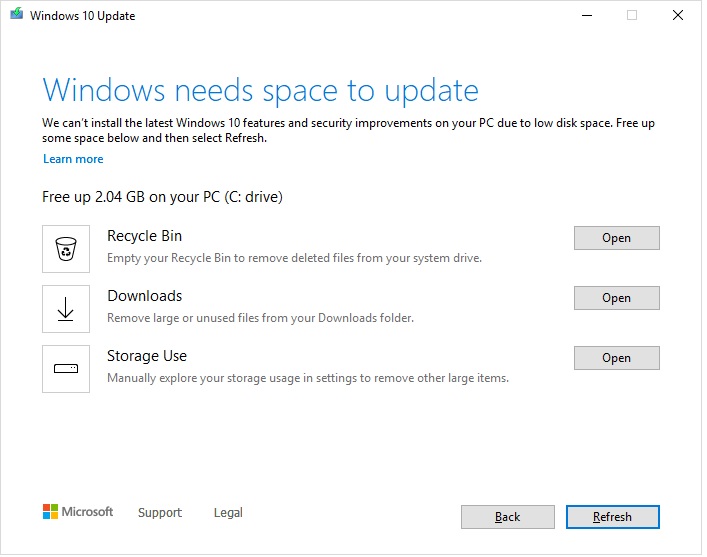Select the 'Recycle Bin' heading text
The width and height of the screenshot is (707, 557).
point(144,236)
